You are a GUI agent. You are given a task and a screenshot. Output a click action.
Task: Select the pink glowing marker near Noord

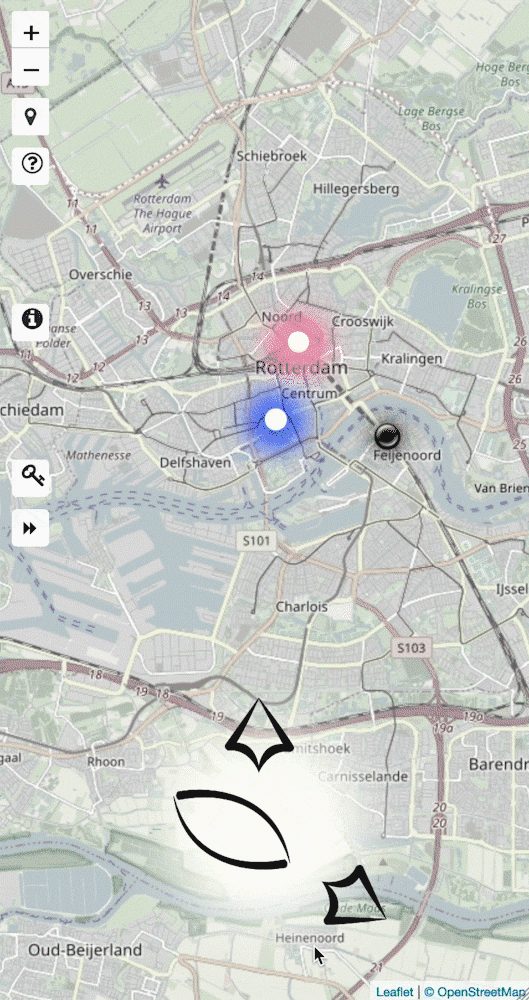(298, 342)
